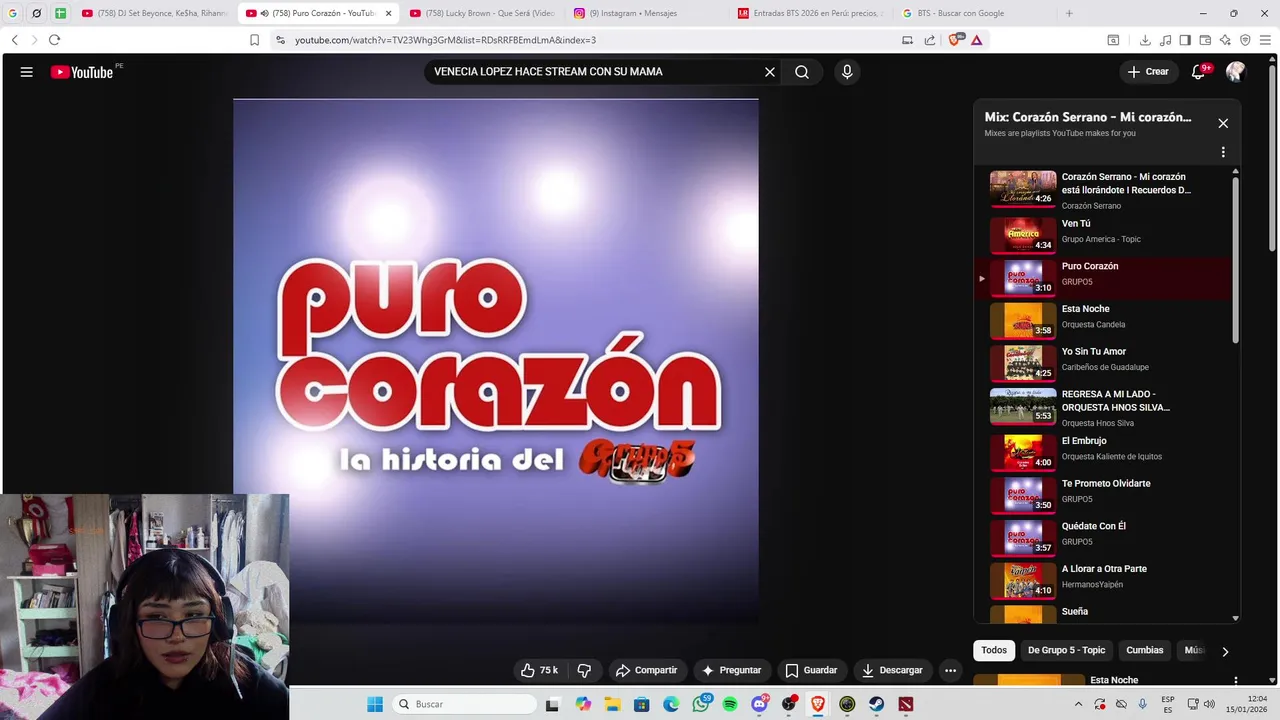
Task: Reload the page
Action: (54, 40)
